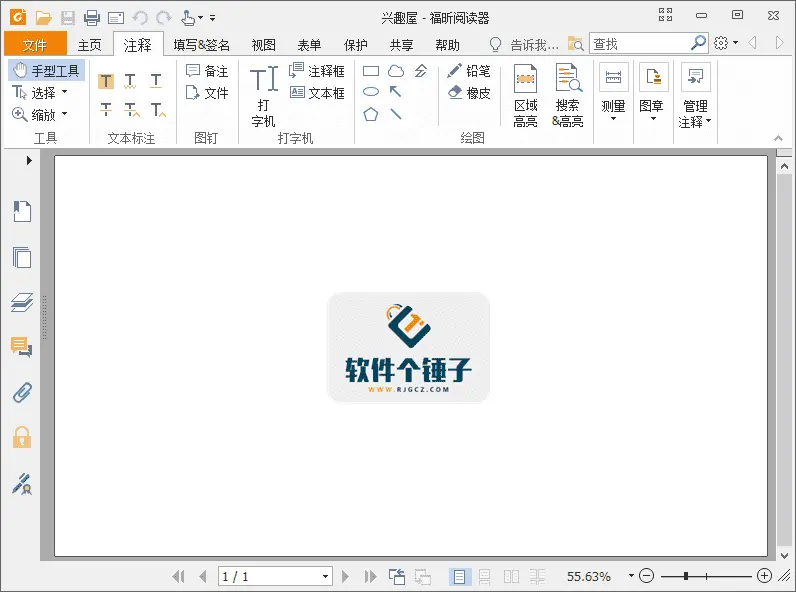
Task: Click the email envelope icon in the quick access toolbar
Action: point(116,19)
